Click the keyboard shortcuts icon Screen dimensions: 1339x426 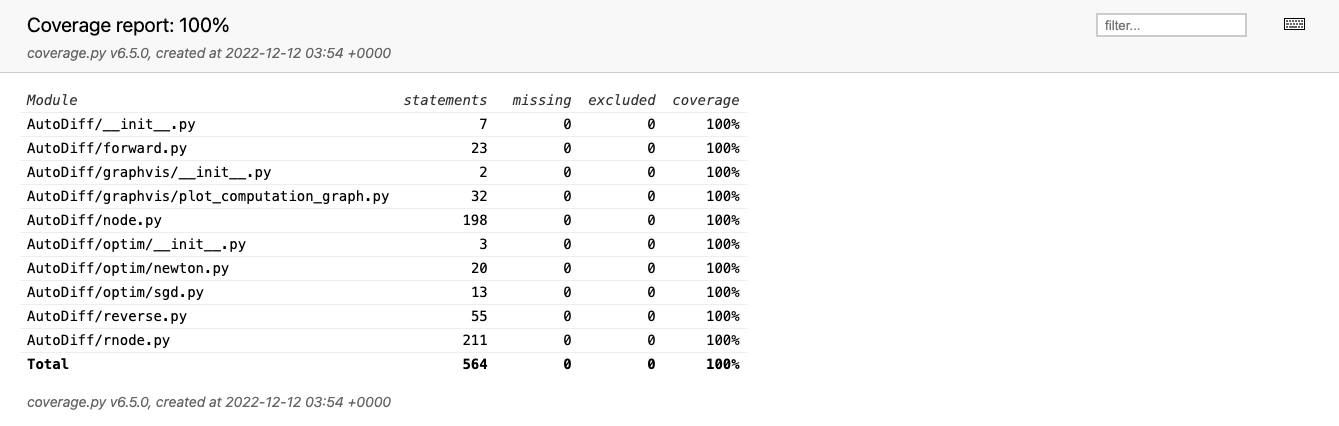tap(1294, 25)
